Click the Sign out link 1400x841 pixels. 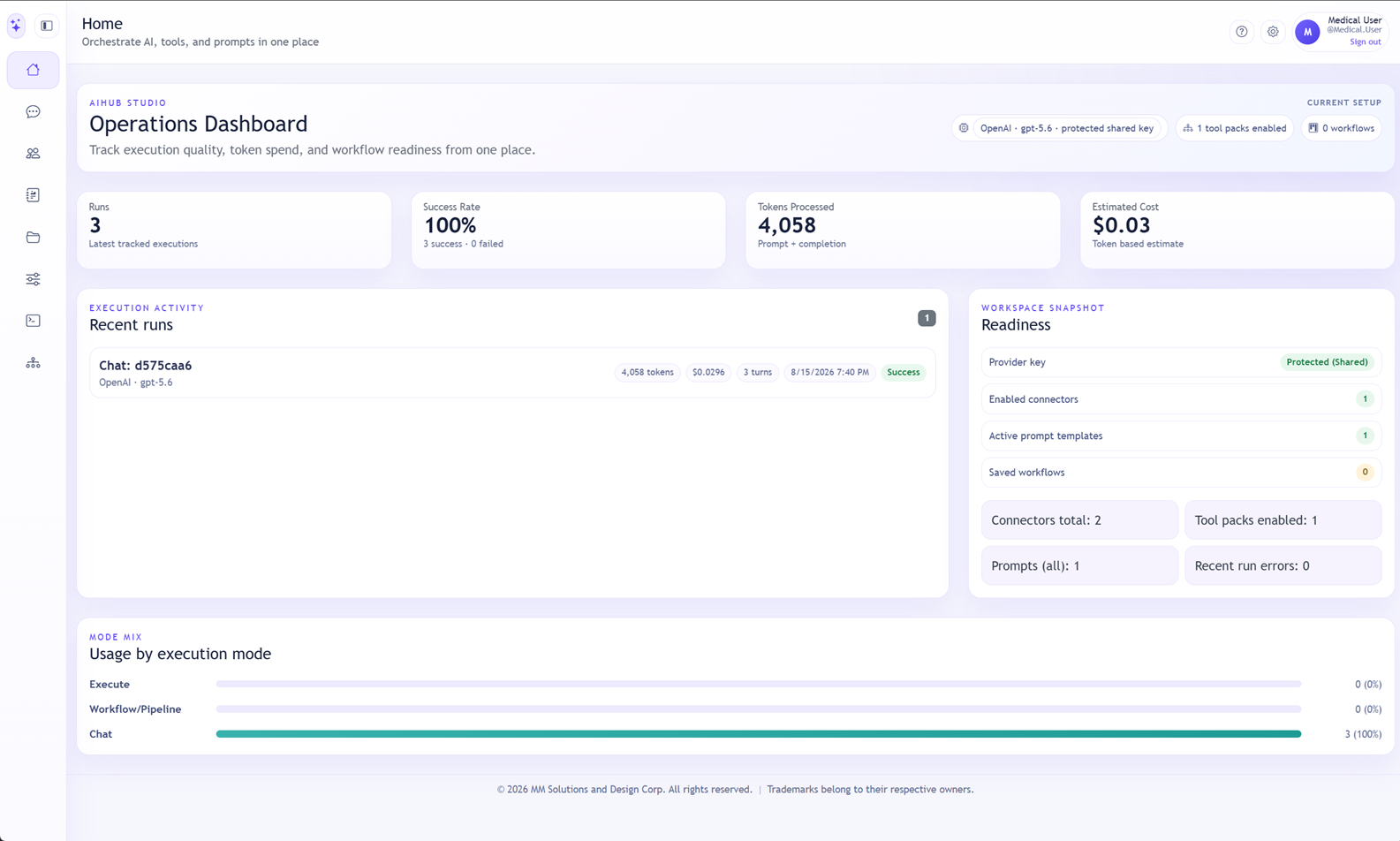pos(1365,42)
